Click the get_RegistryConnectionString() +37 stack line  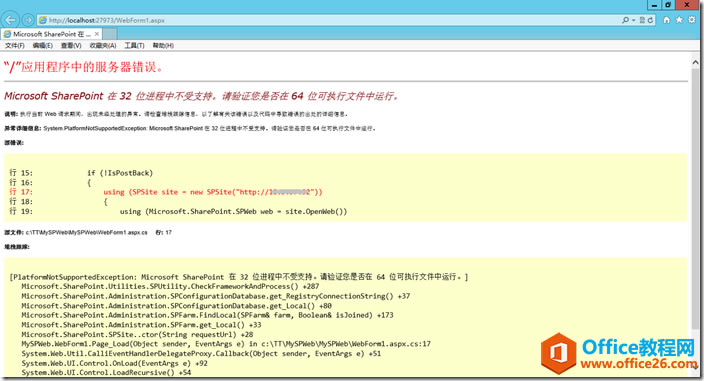click(x=216, y=296)
